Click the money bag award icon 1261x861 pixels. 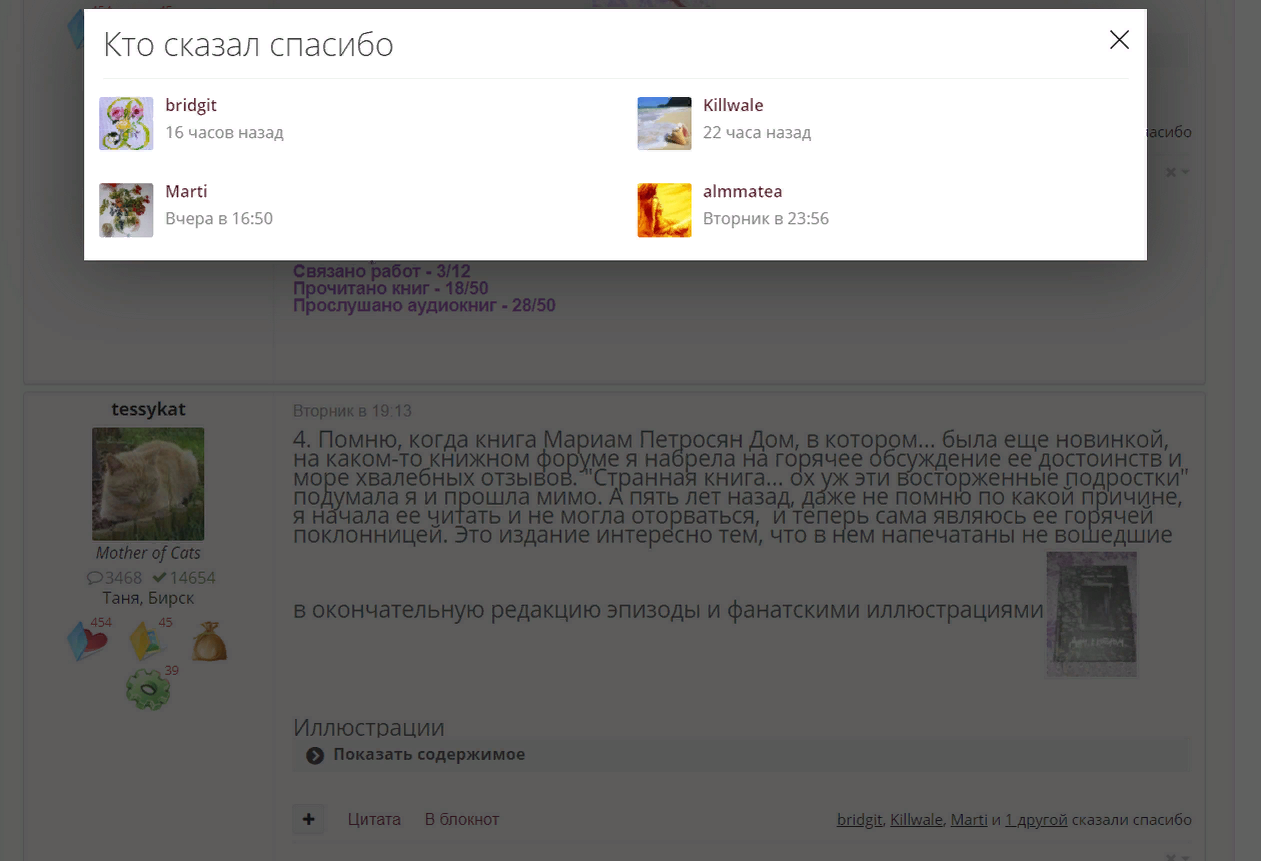tap(209, 642)
